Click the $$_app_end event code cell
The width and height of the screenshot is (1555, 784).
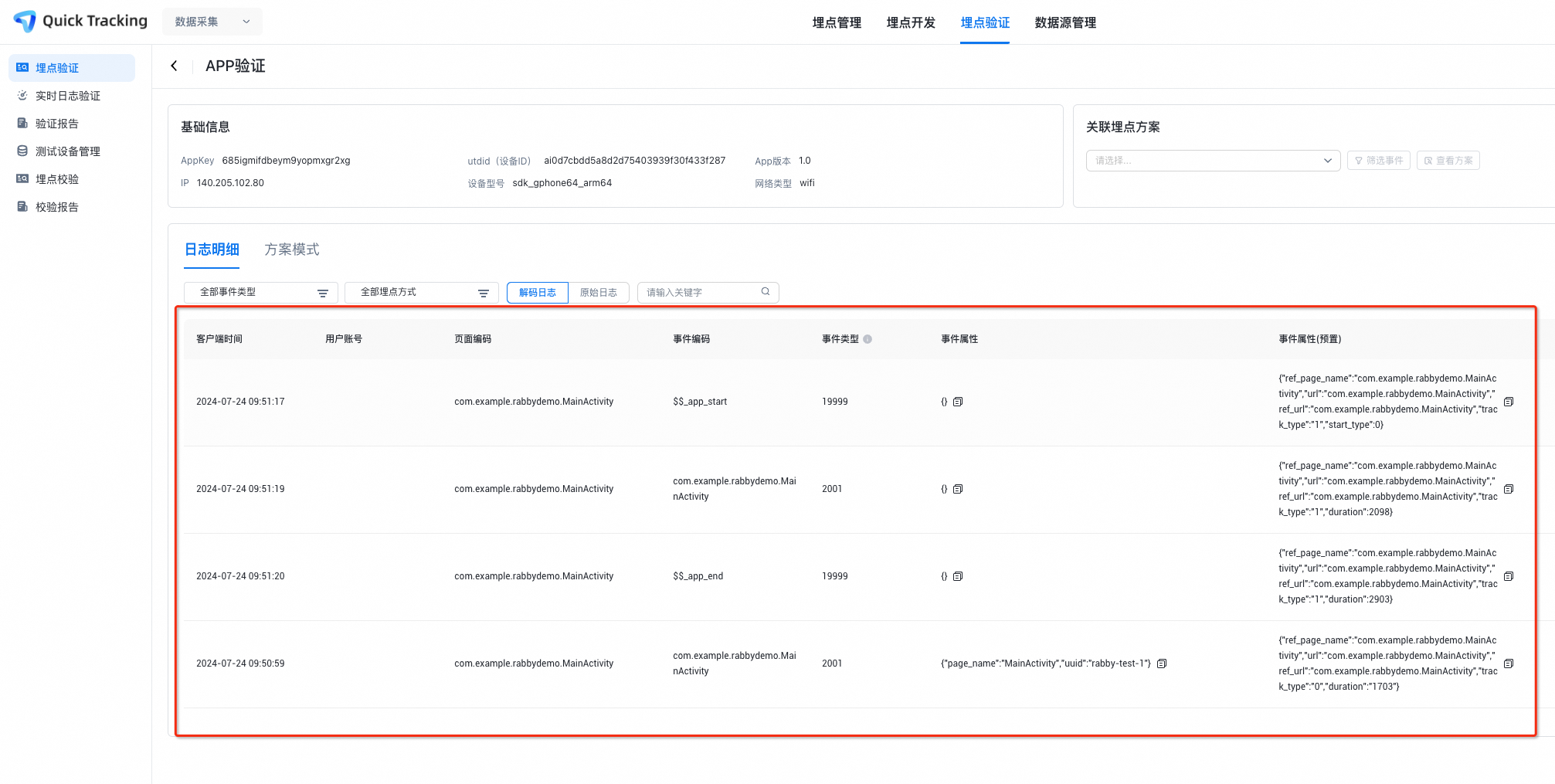tap(698, 576)
